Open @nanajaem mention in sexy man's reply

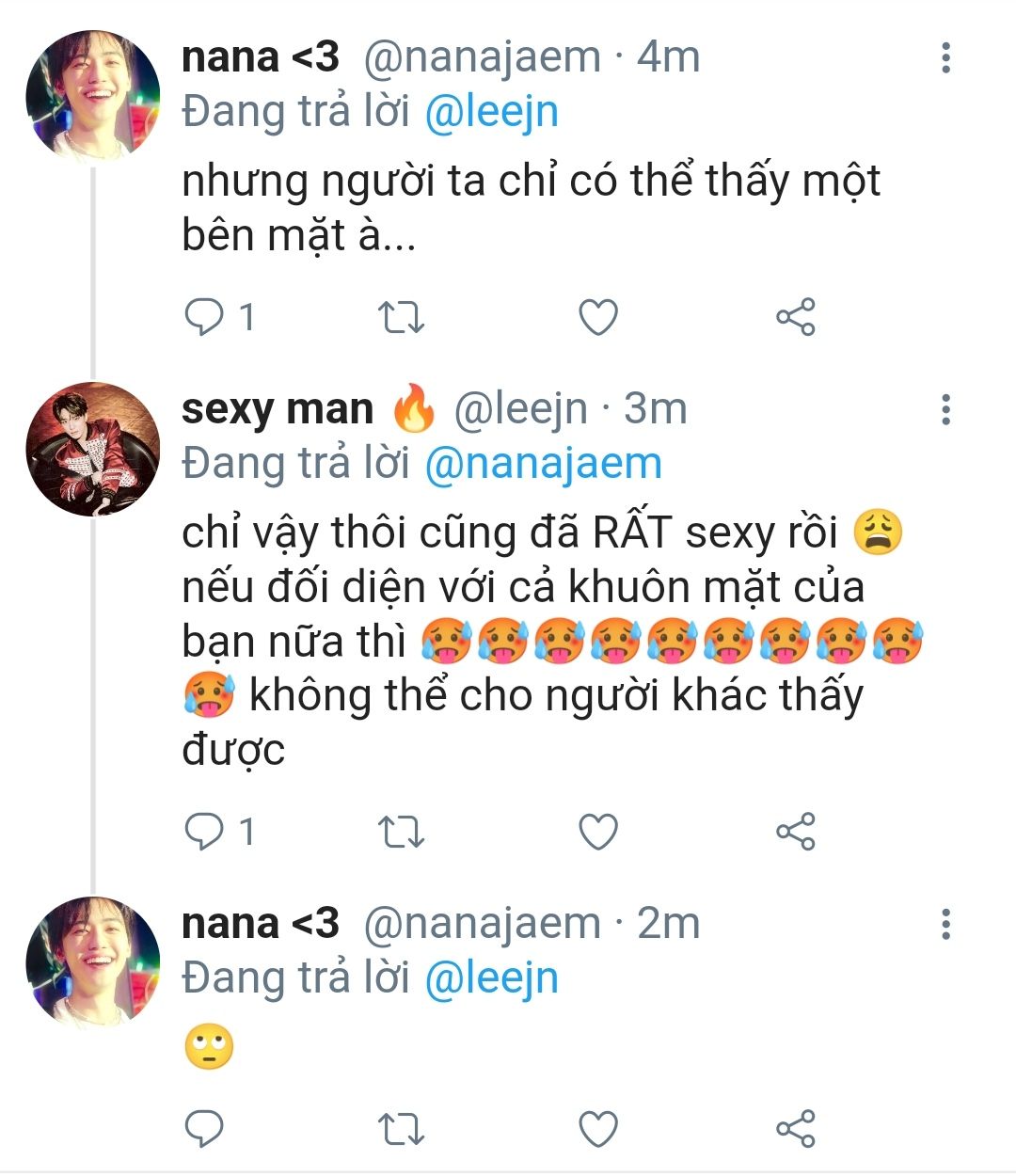pos(543,464)
